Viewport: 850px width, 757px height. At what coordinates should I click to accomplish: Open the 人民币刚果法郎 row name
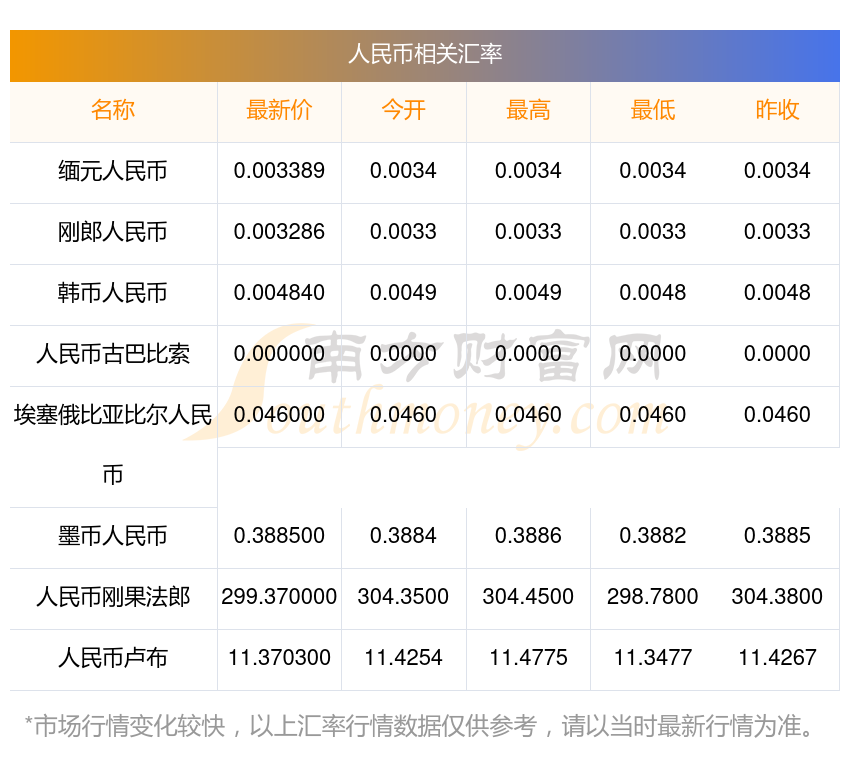tap(113, 598)
